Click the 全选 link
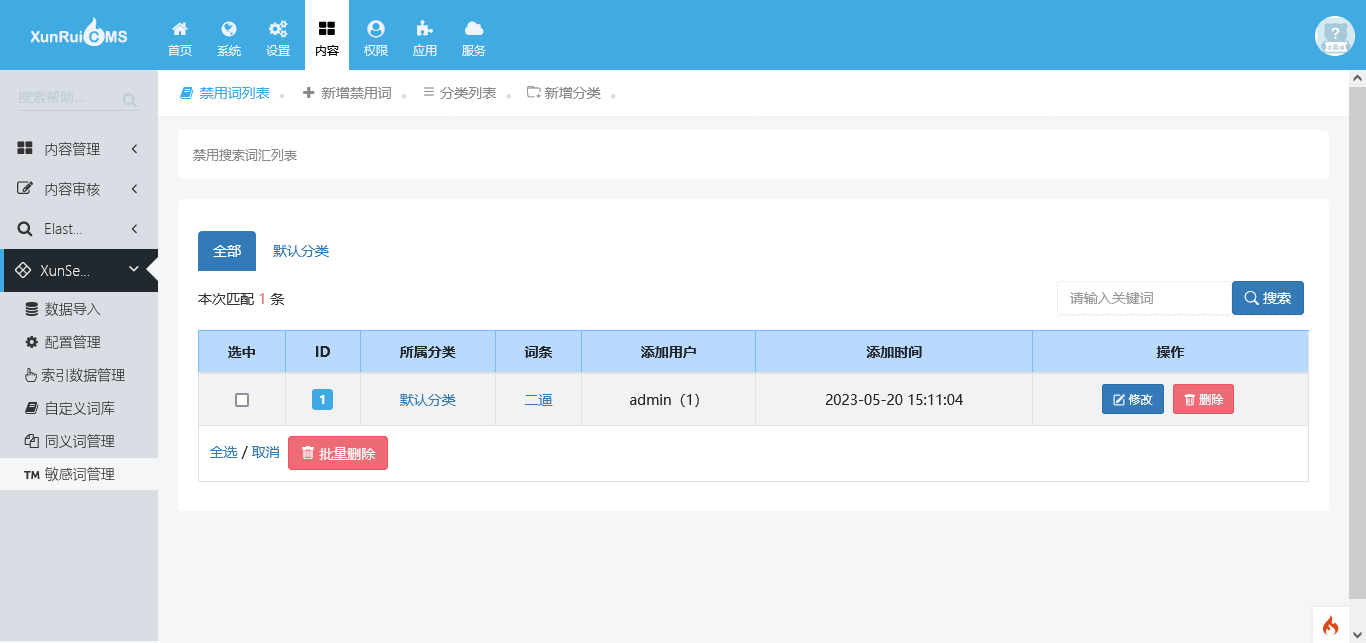The width and height of the screenshot is (1366, 643). tap(224, 452)
